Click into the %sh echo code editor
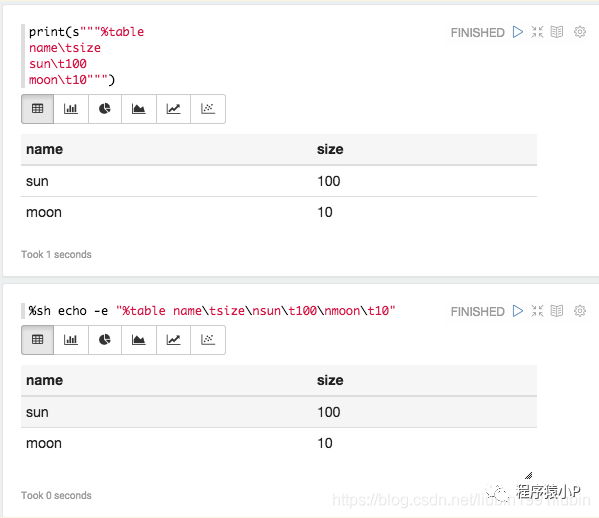Viewport: 599px width, 518px height. click(x=212, y=311)
